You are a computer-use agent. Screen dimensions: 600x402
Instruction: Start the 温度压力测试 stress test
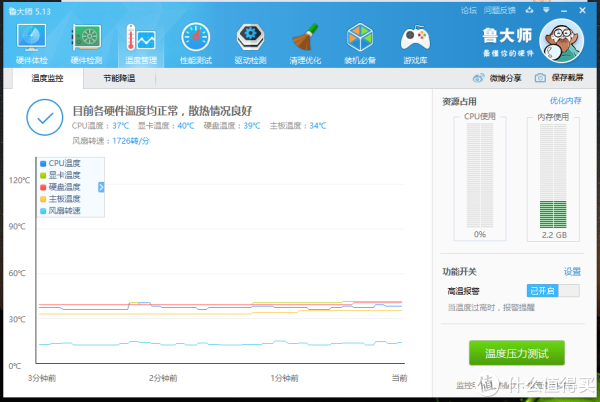point(517,353)
